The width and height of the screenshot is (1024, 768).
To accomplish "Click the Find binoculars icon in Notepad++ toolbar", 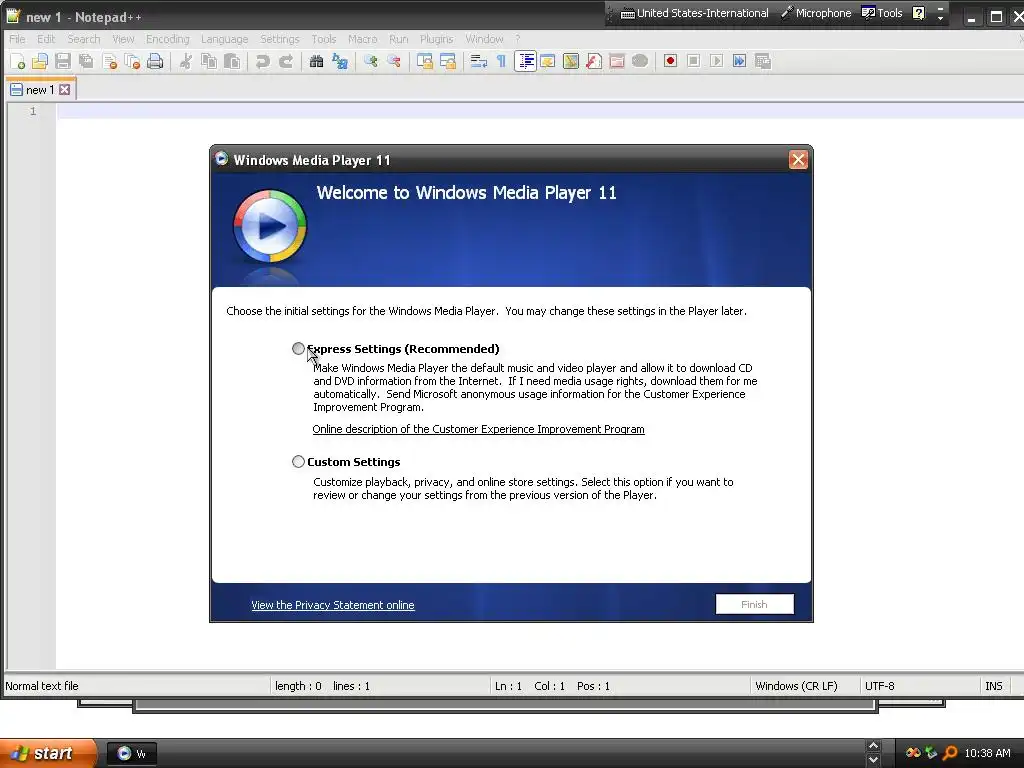I will point(316,61).
